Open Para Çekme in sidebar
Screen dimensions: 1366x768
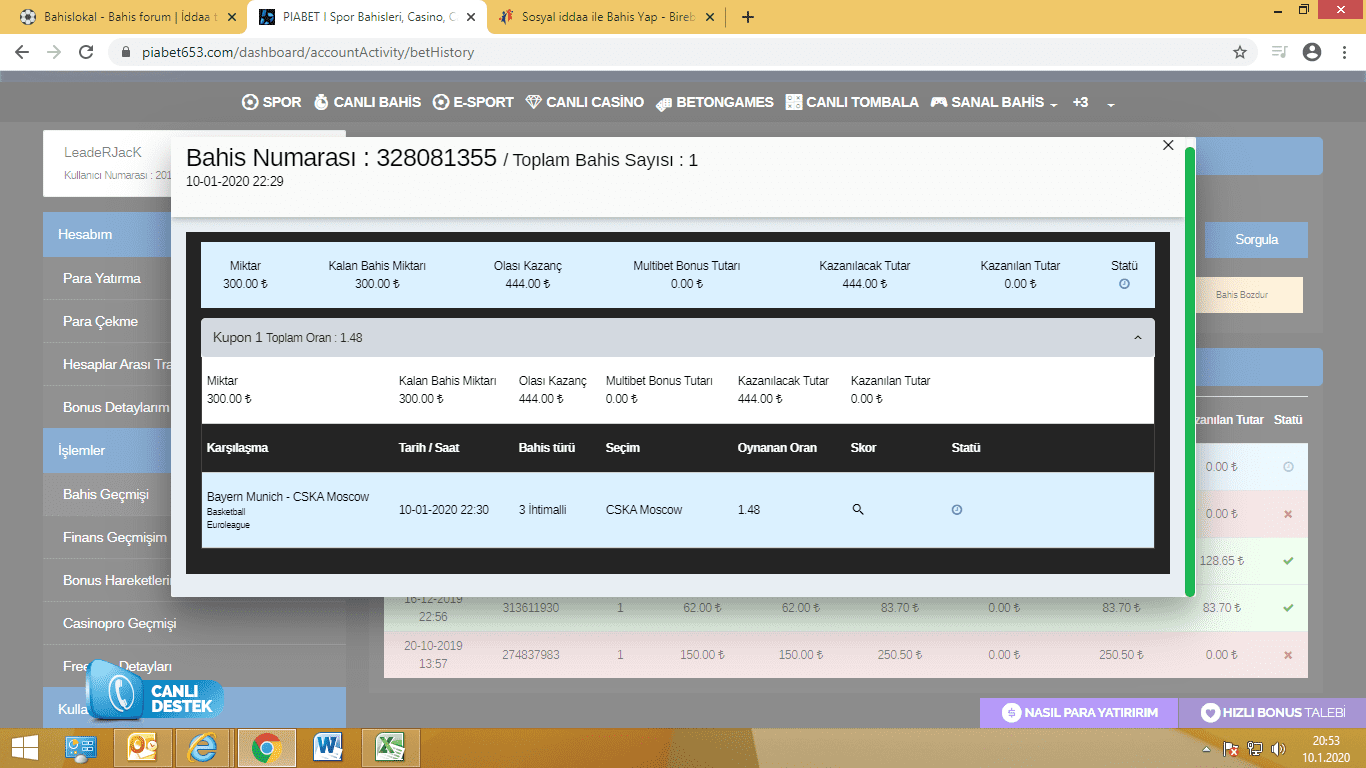[101, 321]
